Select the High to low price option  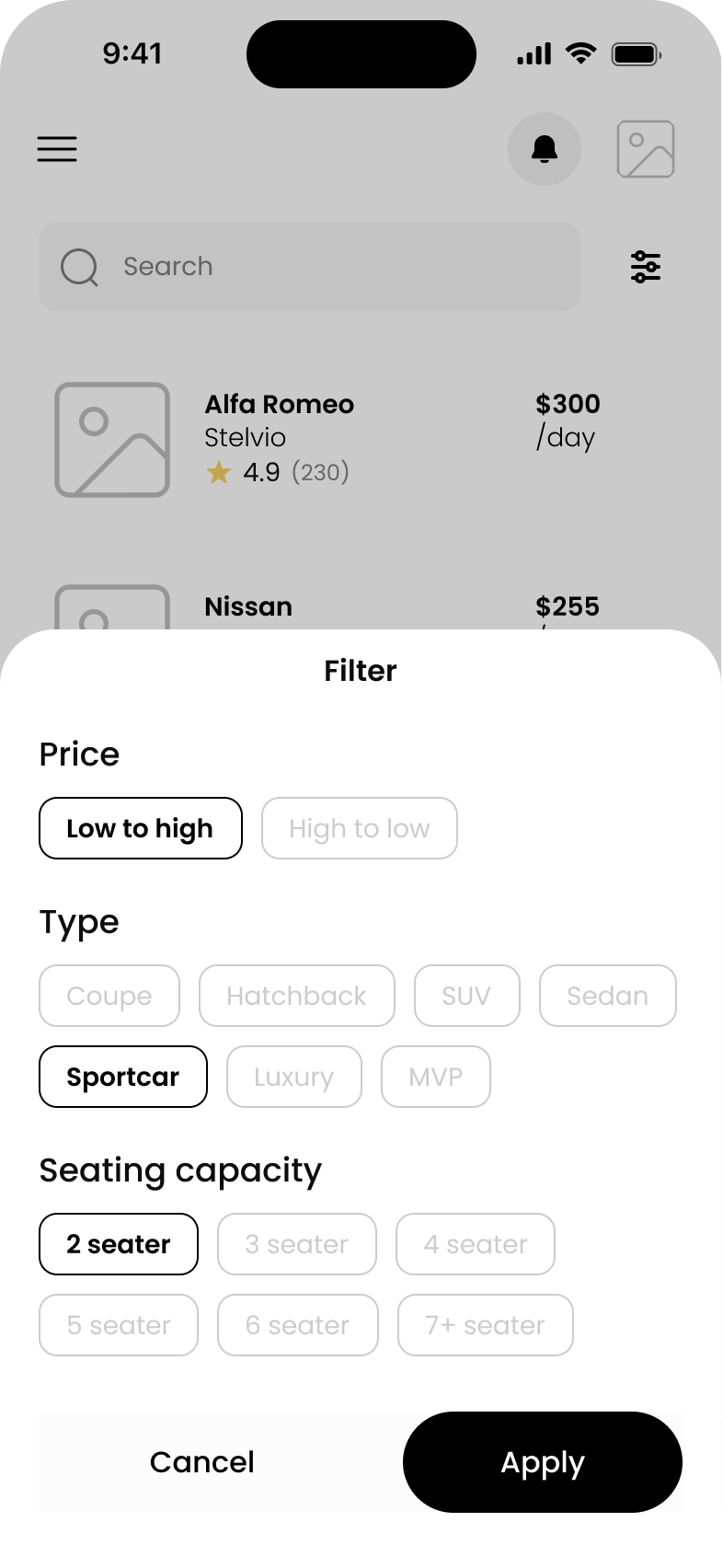click(x=359, y=828)
